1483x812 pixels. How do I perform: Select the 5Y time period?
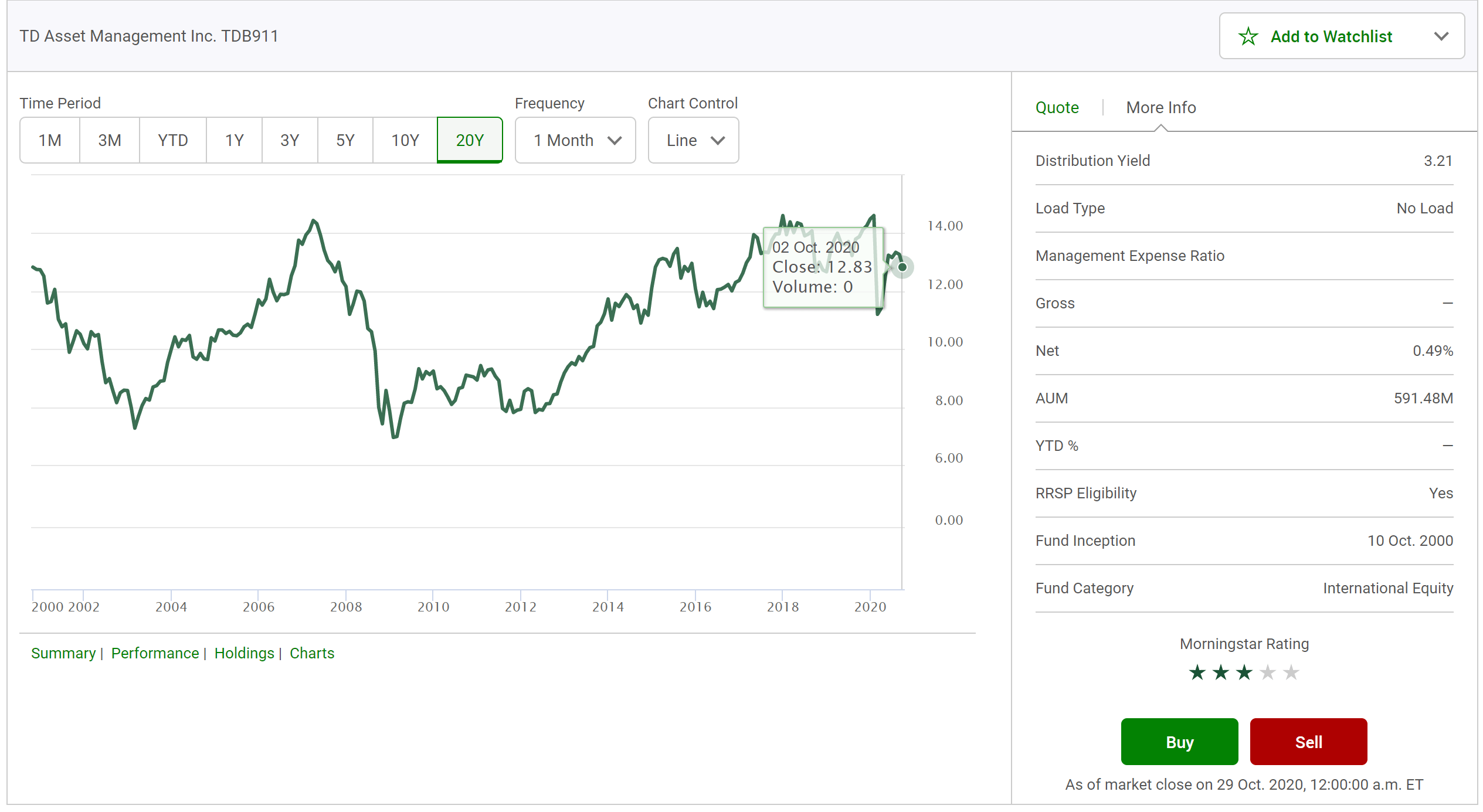345,140
